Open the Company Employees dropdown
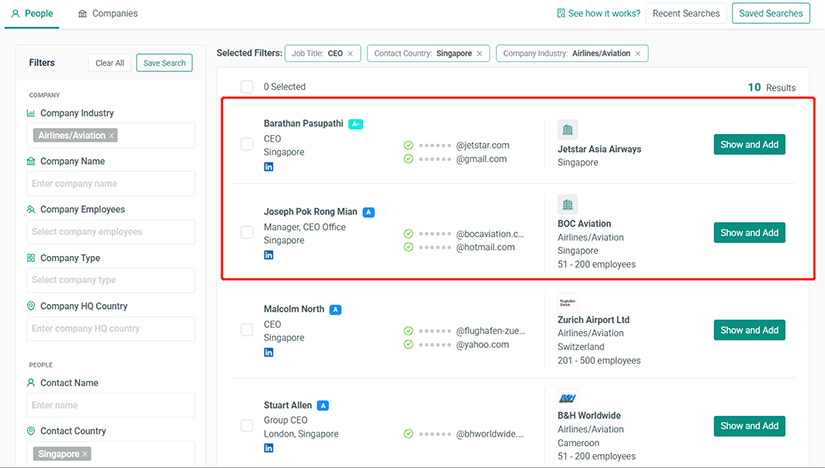 click(111, 232)
